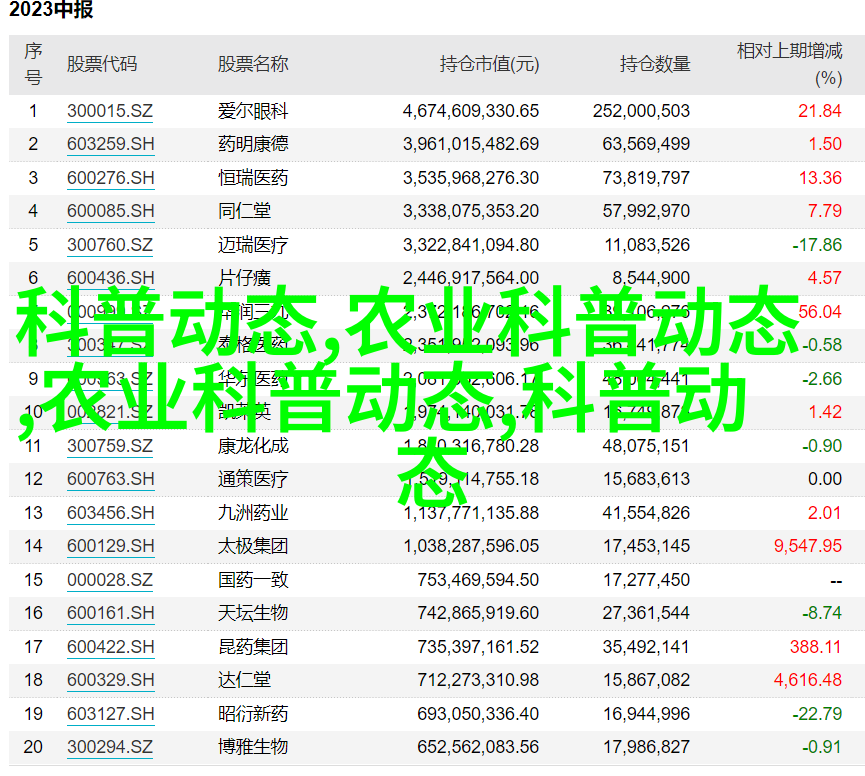Open stock code link 603259.SH
Image resolution: width=865 pixels, height=776 pixels.
pyautogui.click(x=111, y=145)
